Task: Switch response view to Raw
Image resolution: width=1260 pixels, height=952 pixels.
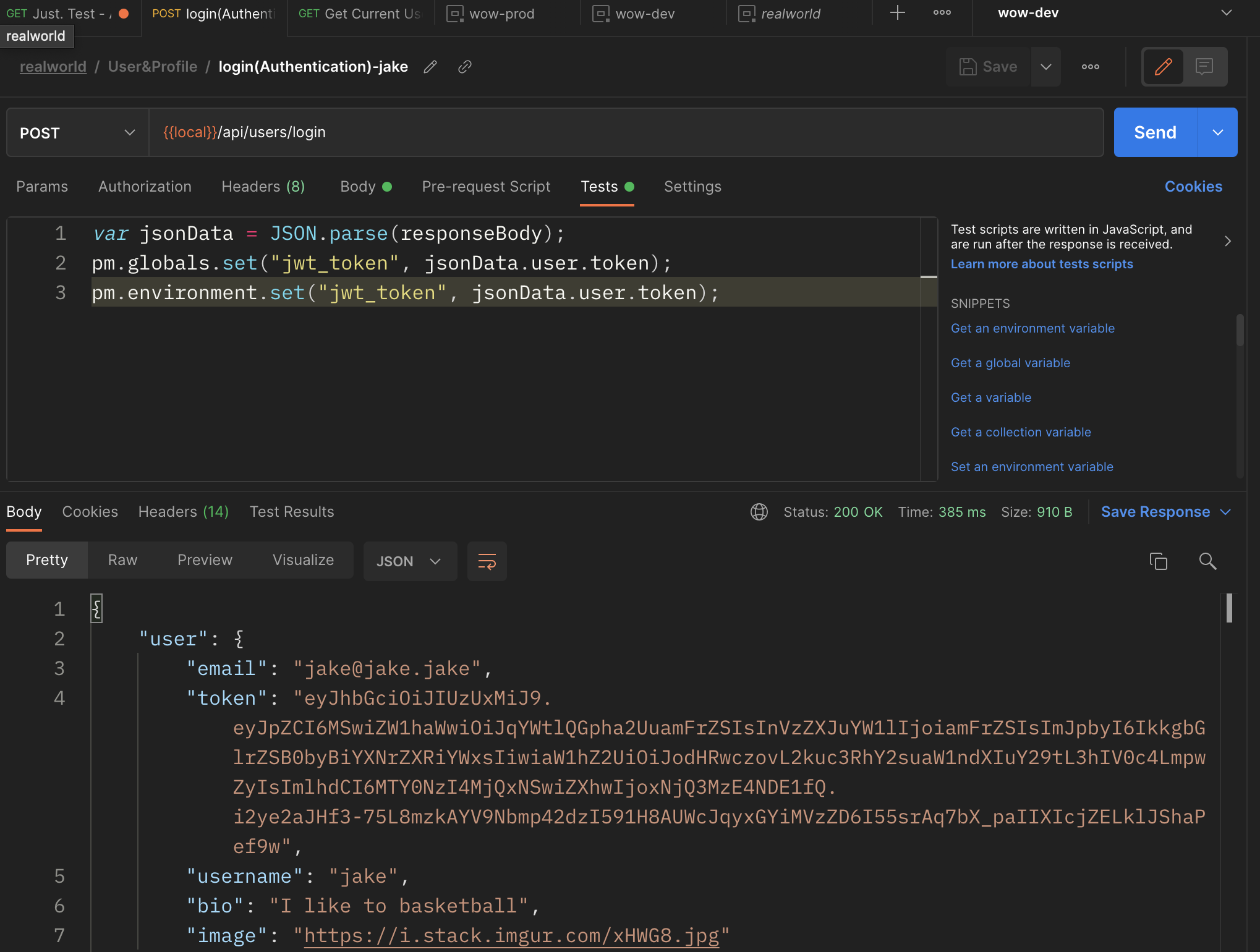Action: (x=122, y=560)
